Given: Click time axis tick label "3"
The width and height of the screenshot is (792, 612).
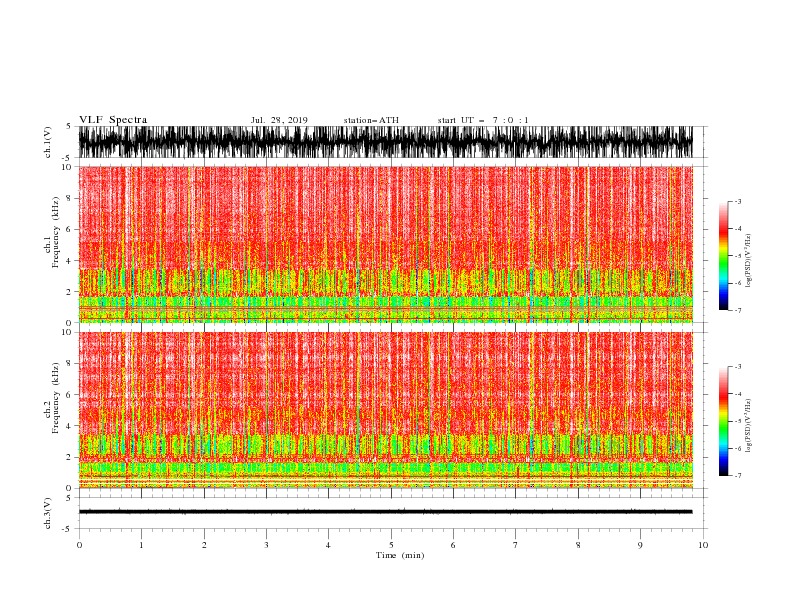Looking at the screenshot, I should point(266,545).
